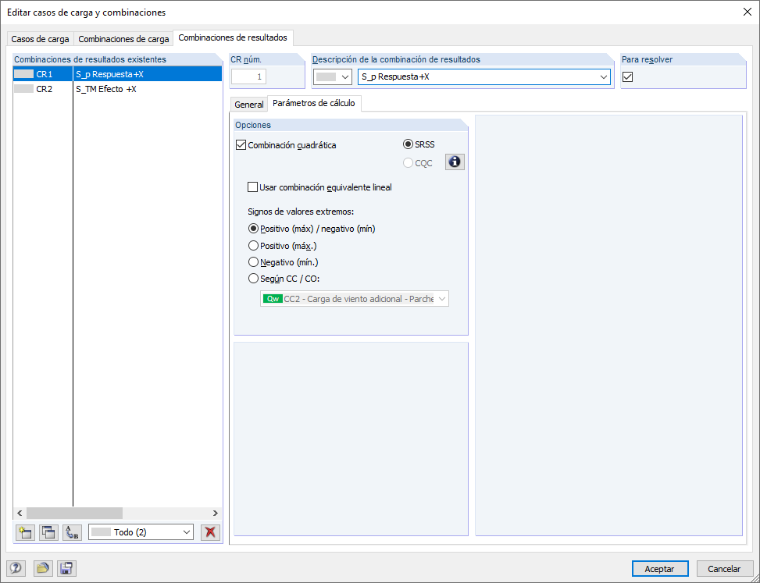The width and height of the screenshot is (760, 583).
Task: Click the CR2 color swatch
Action: (24, 89)
